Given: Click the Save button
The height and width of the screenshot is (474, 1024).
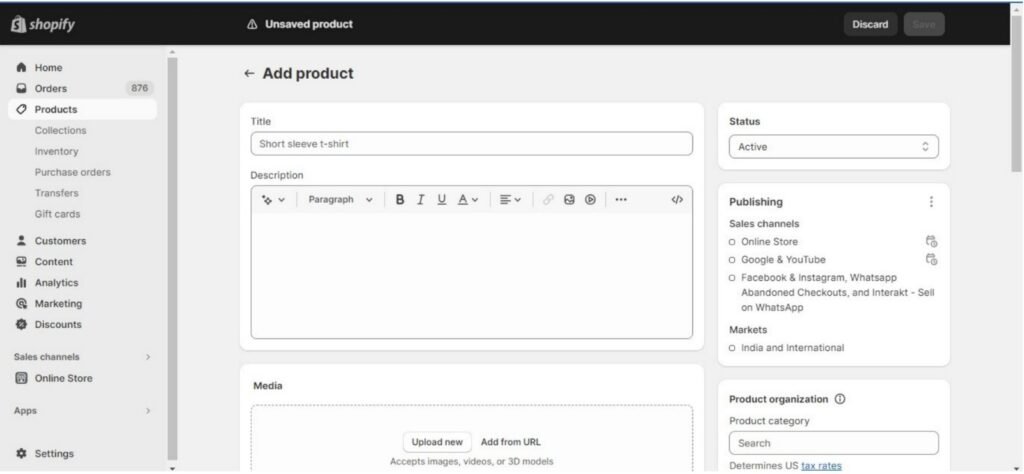Looking at the screenshot, I should click(923, 24).
